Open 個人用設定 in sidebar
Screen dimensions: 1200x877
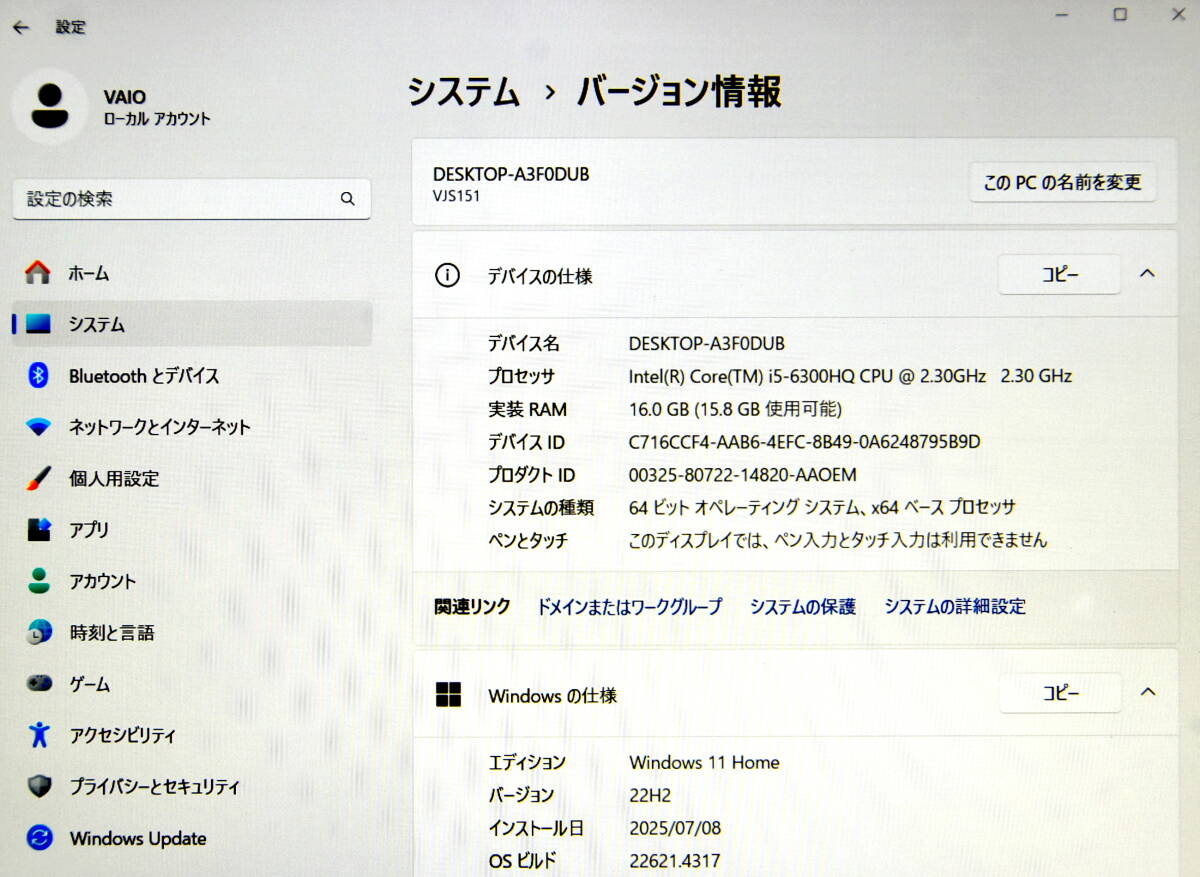click(x=192, y=479)
